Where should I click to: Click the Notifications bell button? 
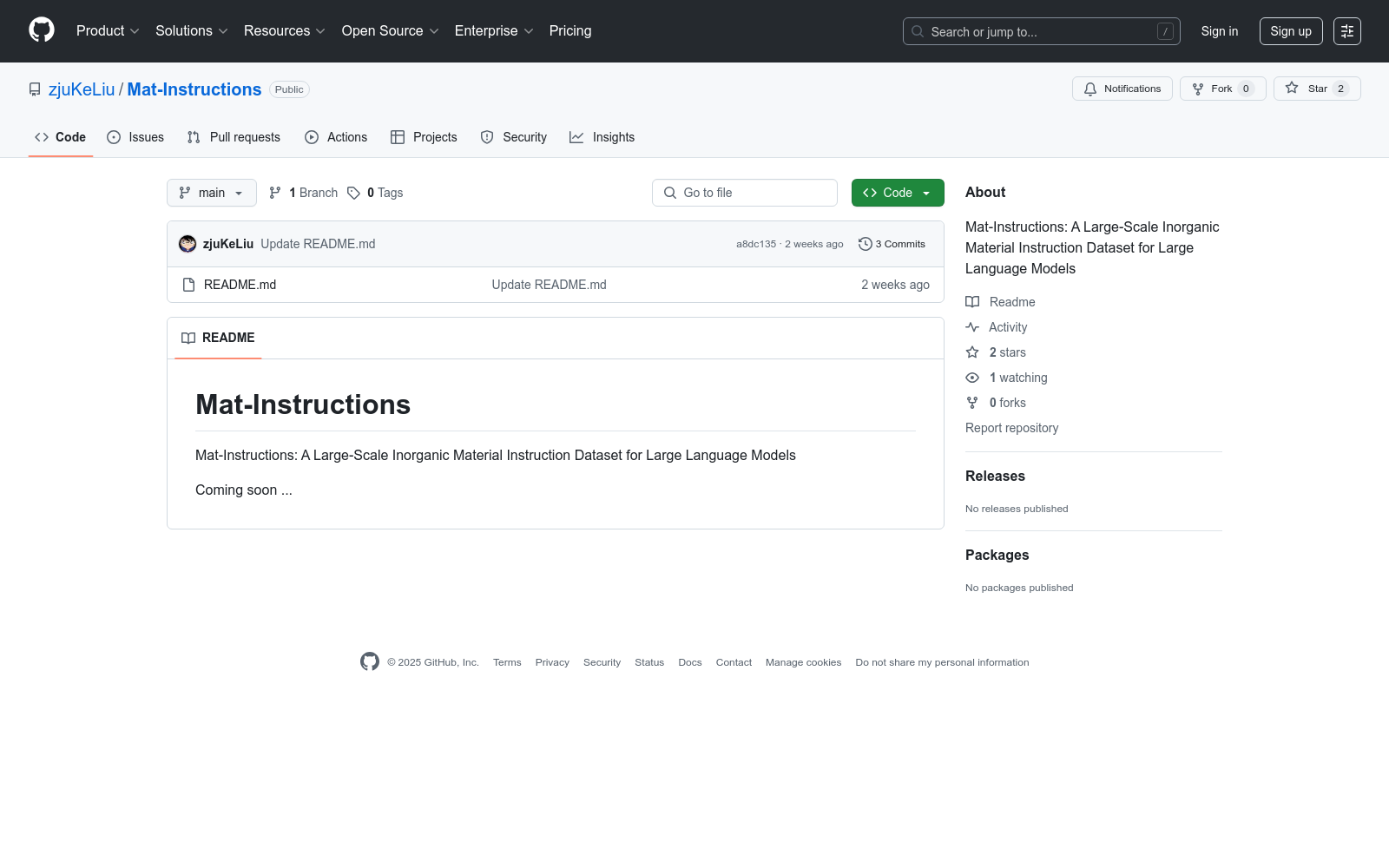[1122, 89]
